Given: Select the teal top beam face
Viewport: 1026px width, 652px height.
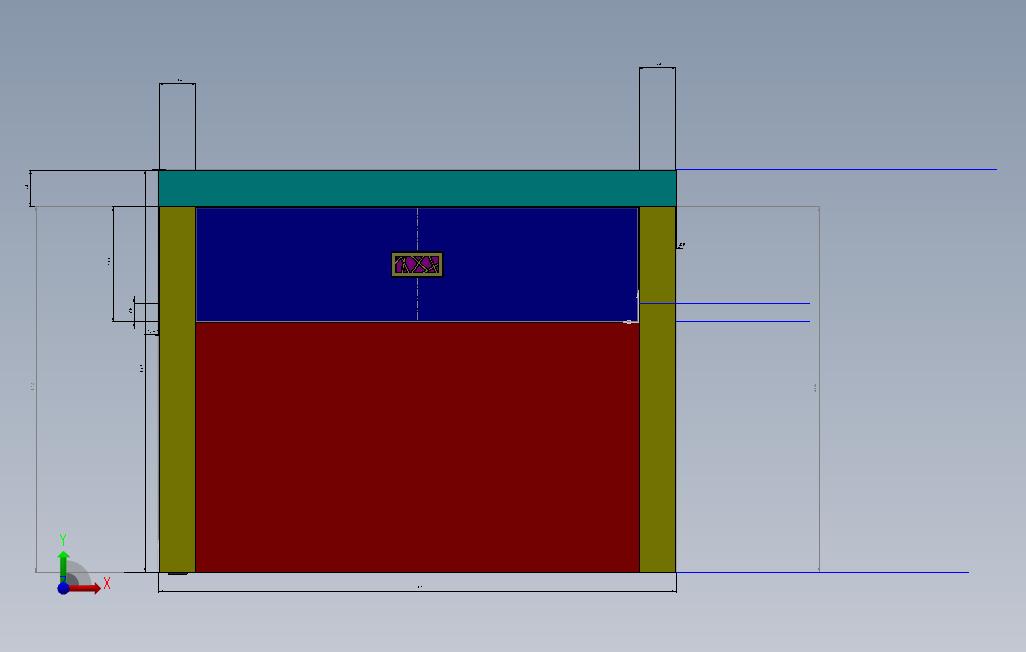Looking at the screenshot, I should (417, 189).
